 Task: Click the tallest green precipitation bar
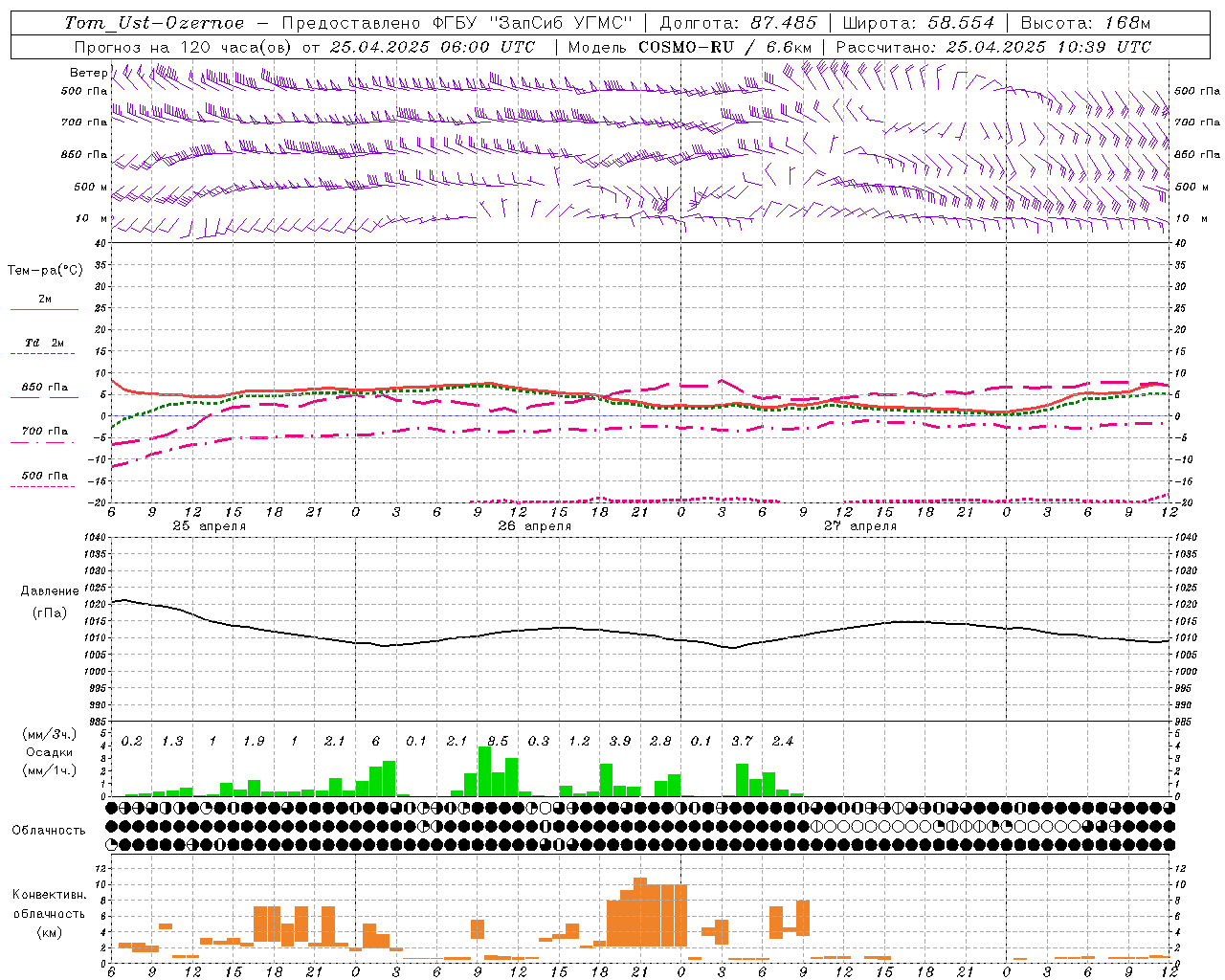tap(484, 771)
